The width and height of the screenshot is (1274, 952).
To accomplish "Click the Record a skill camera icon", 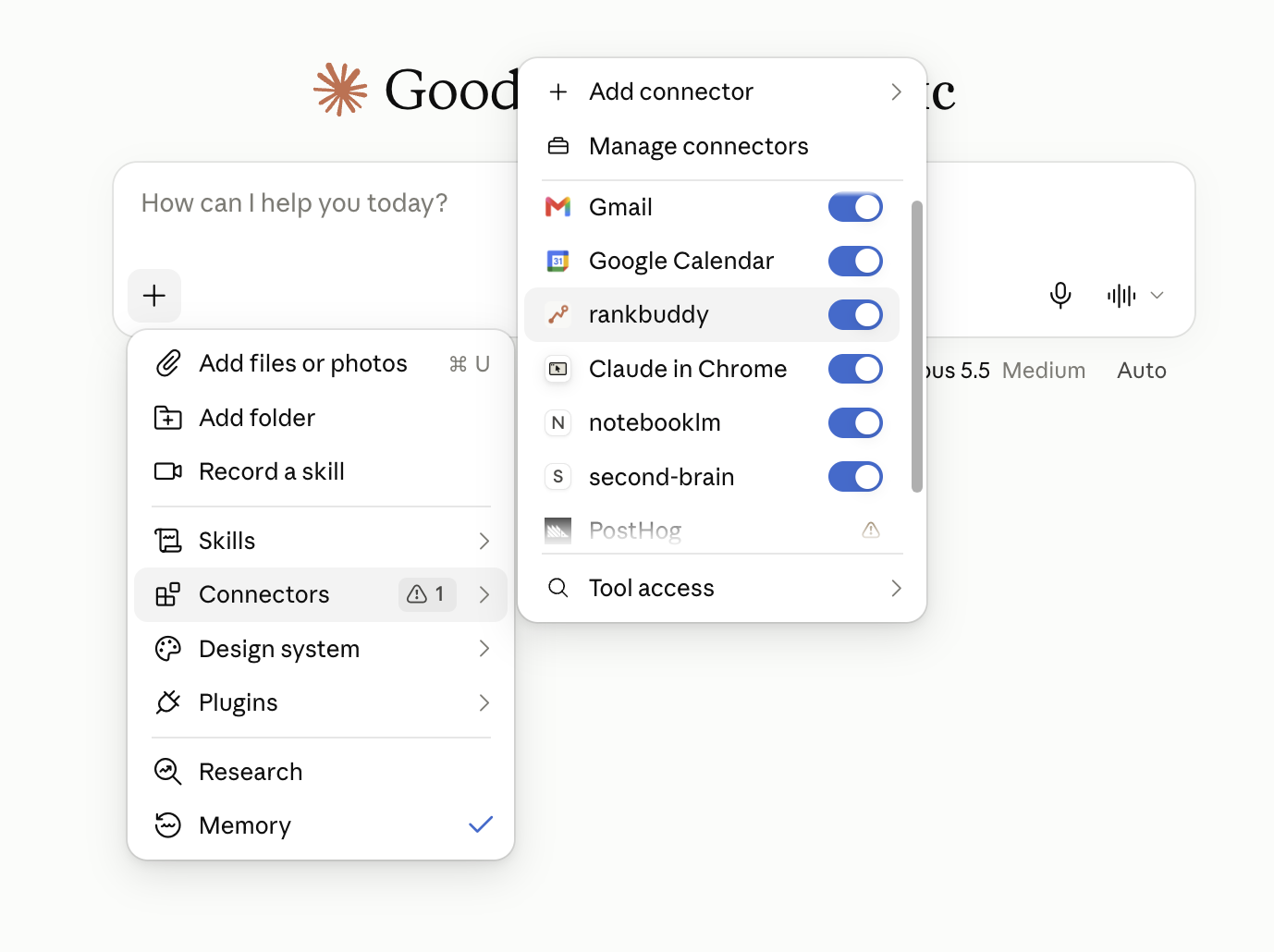I will tap(168, 471).
